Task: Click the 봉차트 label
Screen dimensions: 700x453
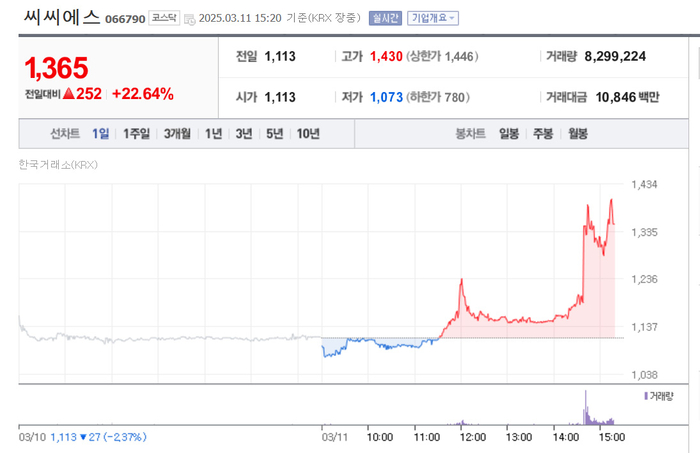Action: click(470, 133)
